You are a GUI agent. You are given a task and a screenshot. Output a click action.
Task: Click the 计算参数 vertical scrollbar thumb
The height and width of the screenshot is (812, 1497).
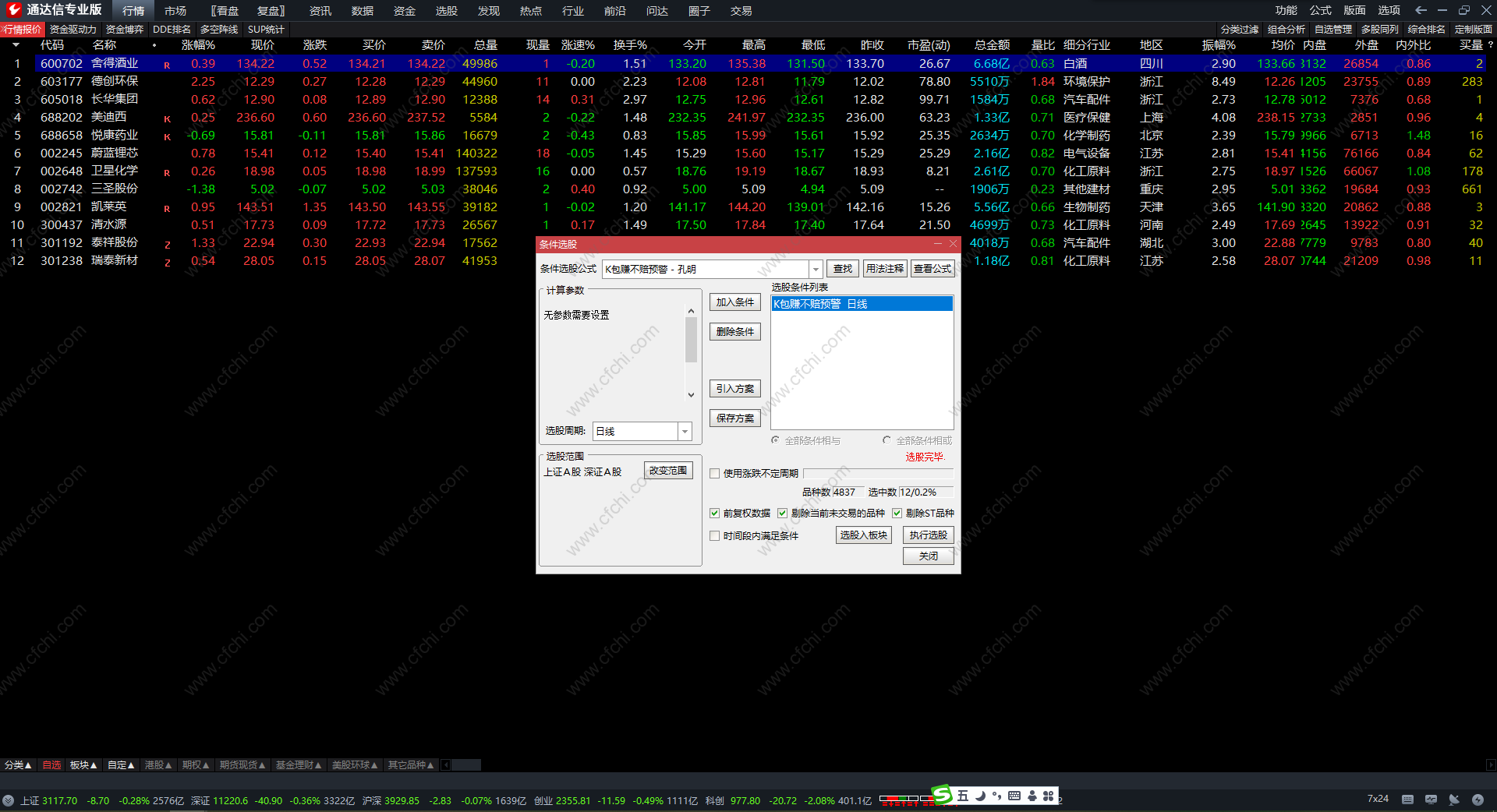[691, 340]
